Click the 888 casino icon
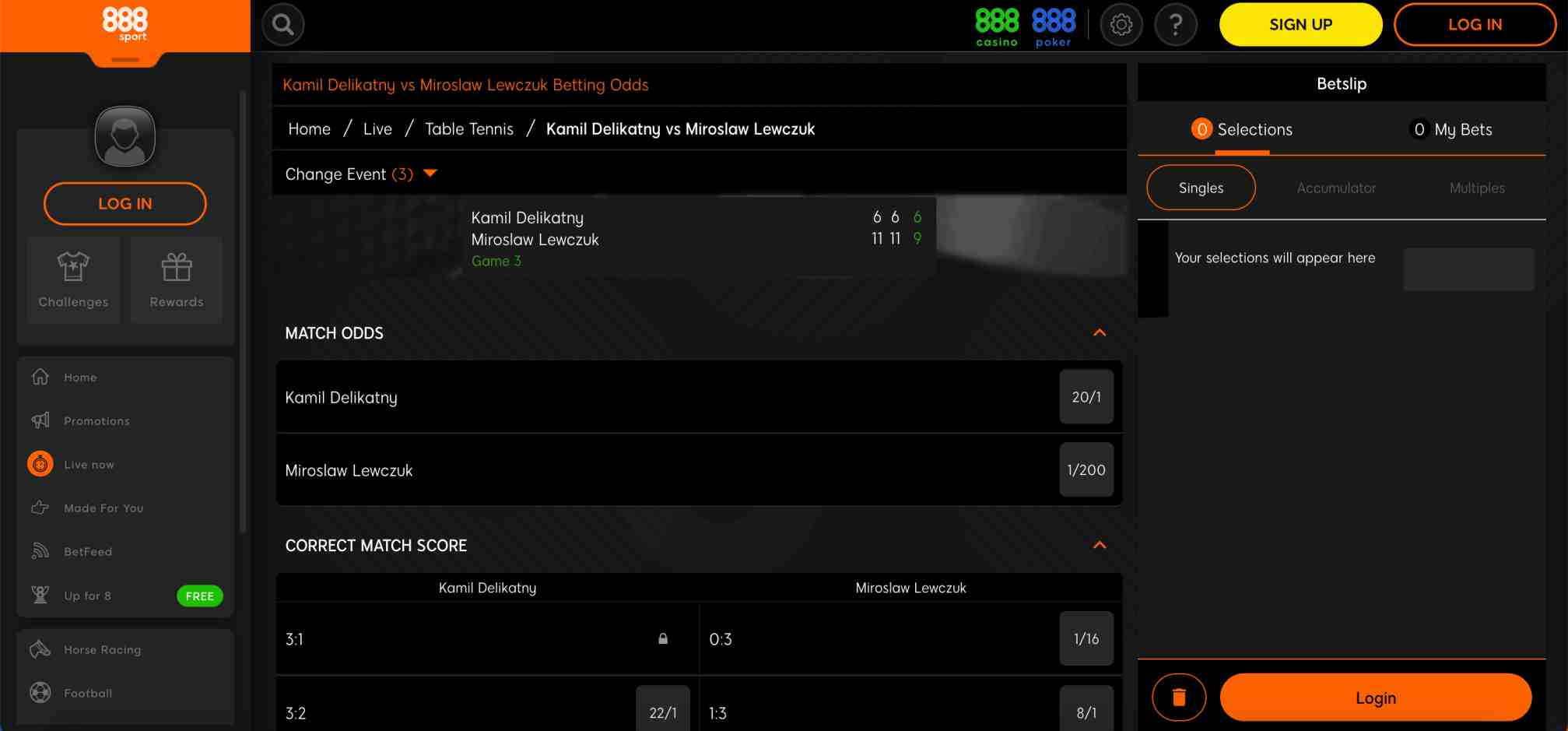 tap(997, 23)
